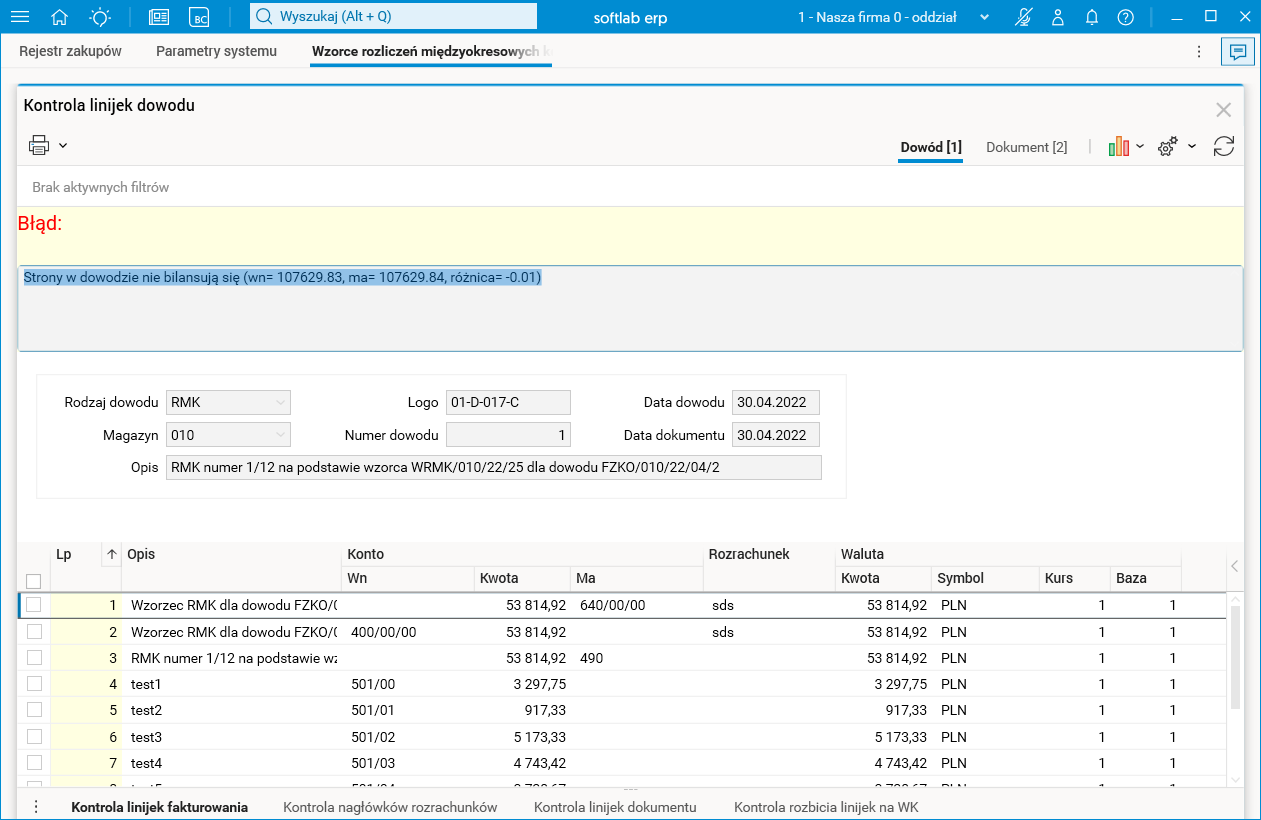Refresh the document line control view
The image size is (1261, 820).
click(x=1223, y=147)
